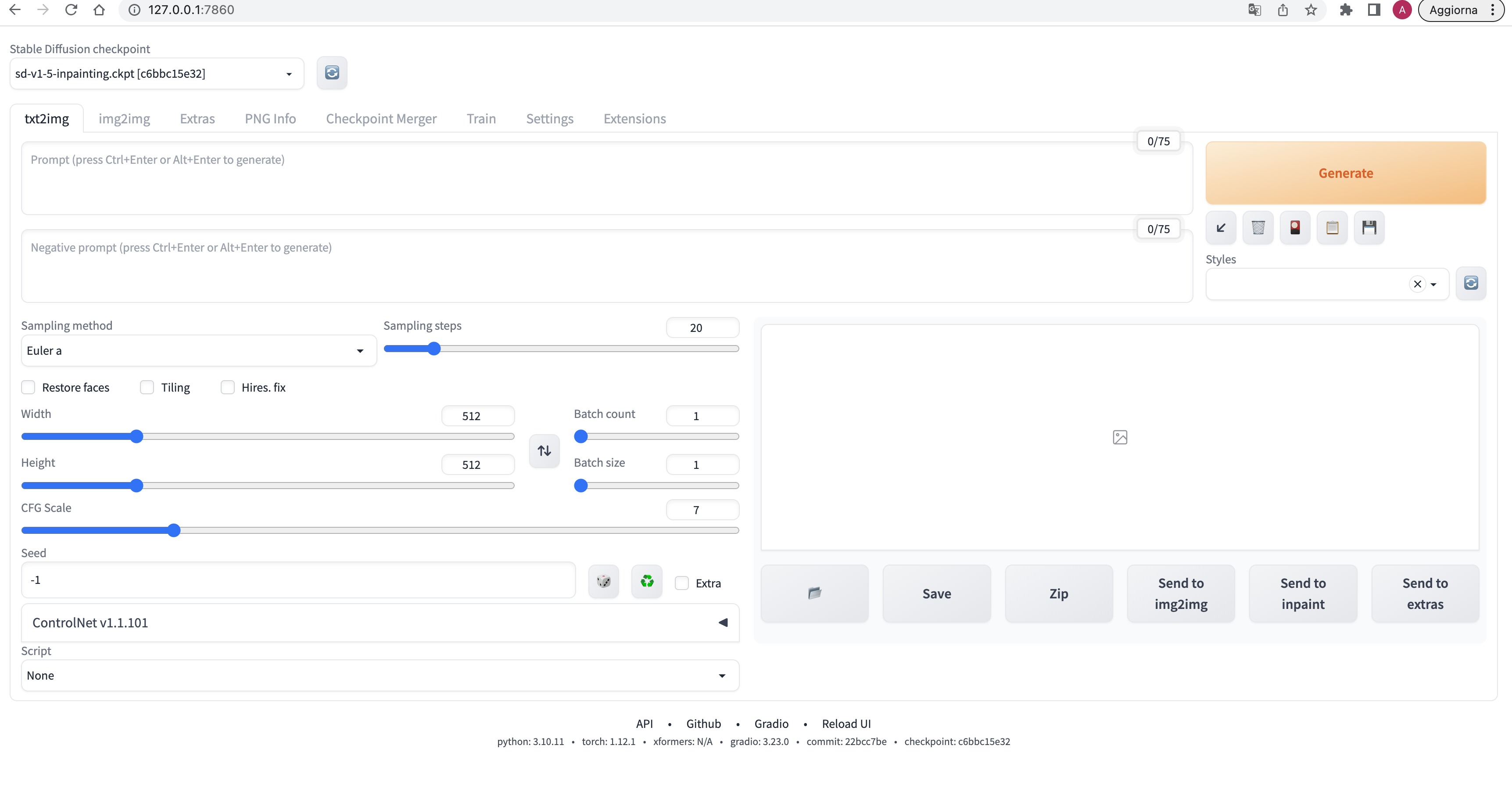1512x792 pixels.
Task: Click the red show extra networks card icon
Action: [x=1295, y=228]
